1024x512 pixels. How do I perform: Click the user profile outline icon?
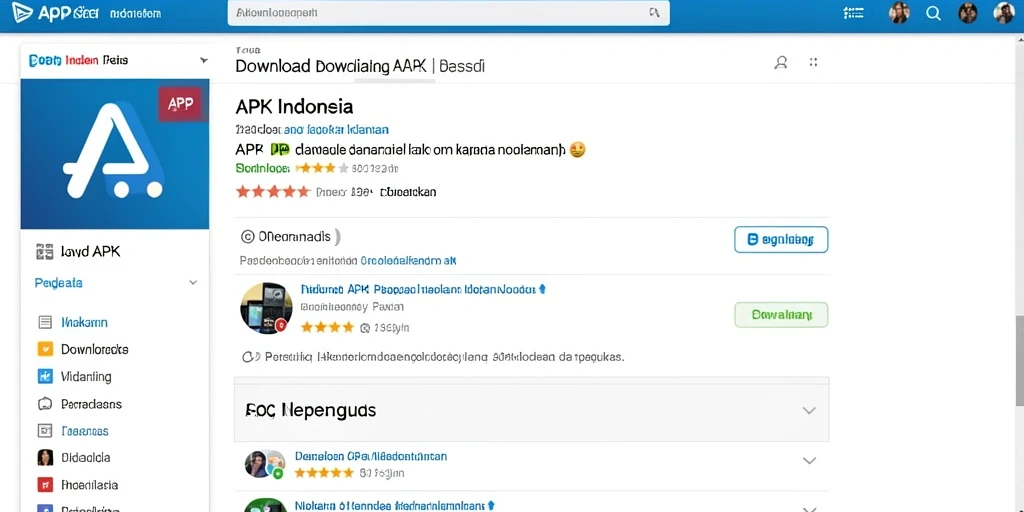click(780, 63)
